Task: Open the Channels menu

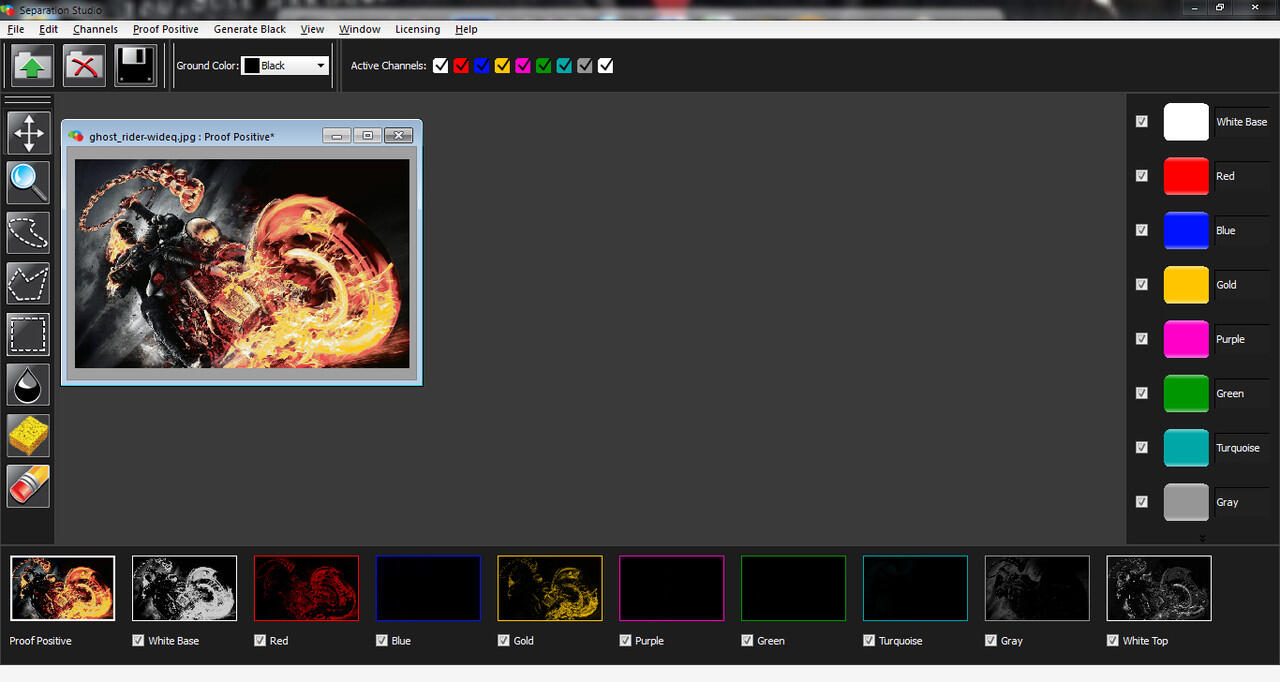Action: pyautogui.click(x=95, y=29)
